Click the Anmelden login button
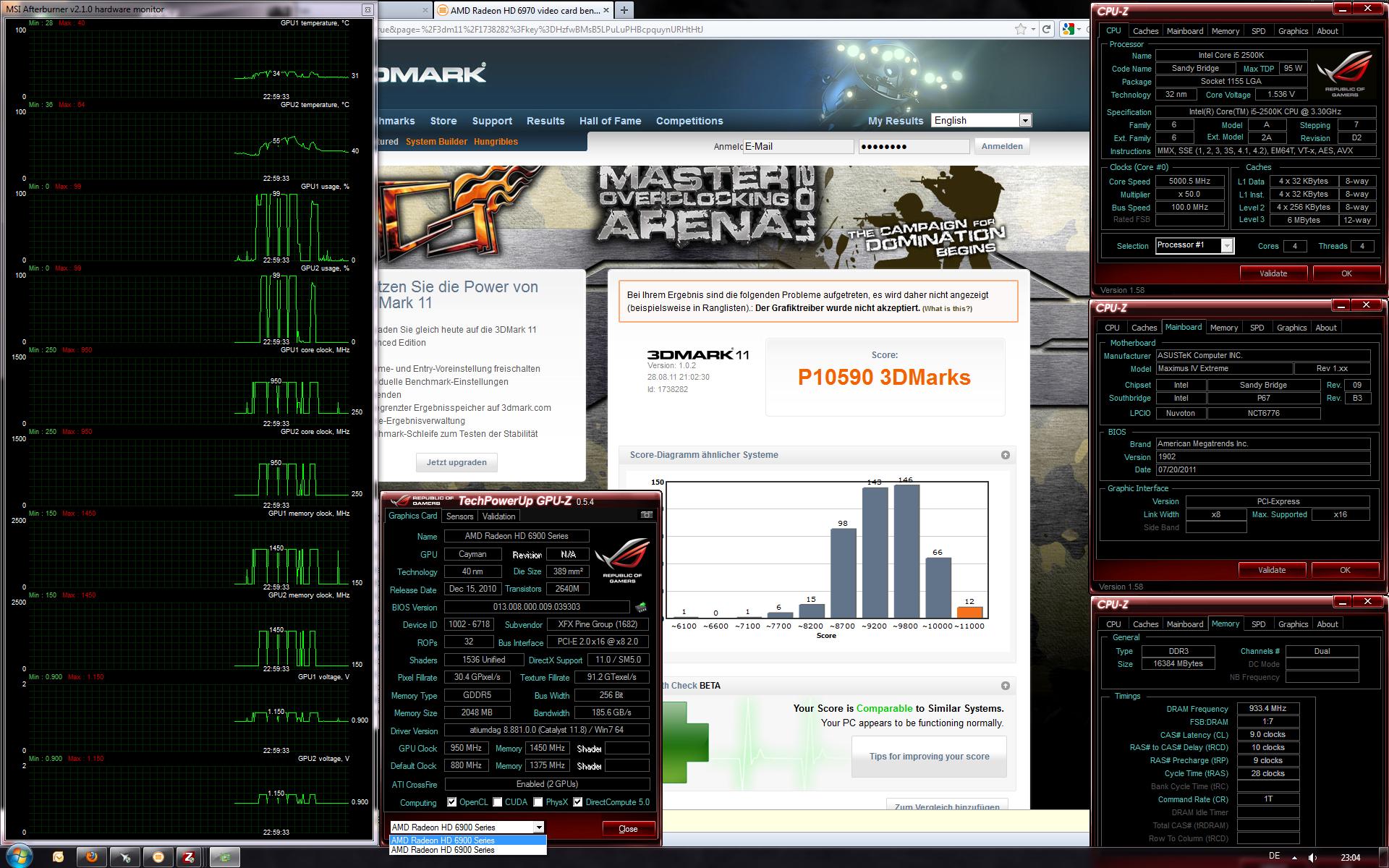This screenshot has width=1389, height=868. [x=1002, y=146]
